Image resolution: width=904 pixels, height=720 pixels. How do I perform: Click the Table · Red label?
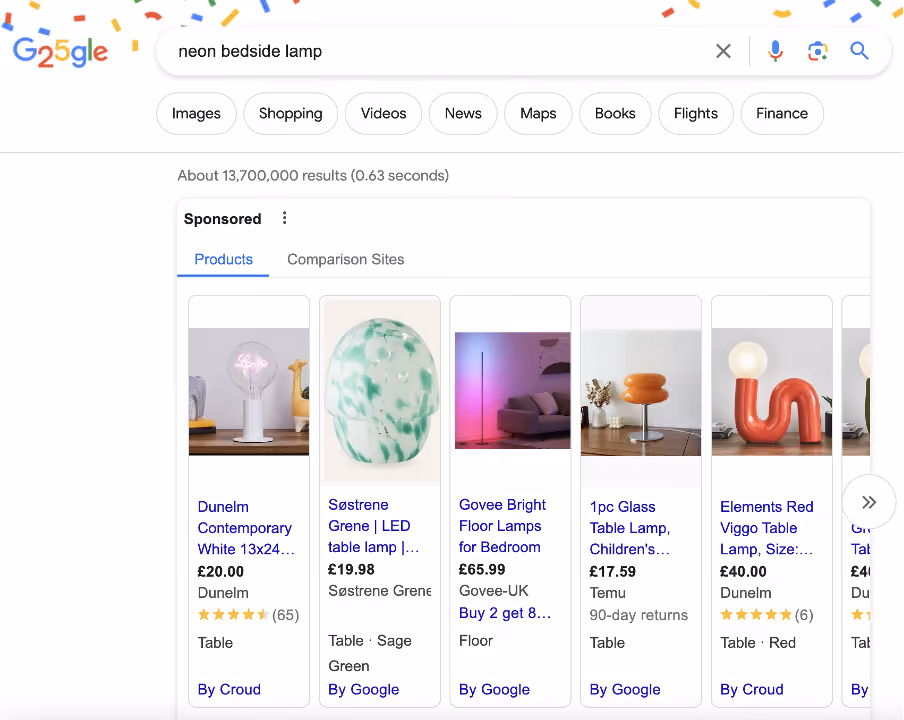(758, 643)
